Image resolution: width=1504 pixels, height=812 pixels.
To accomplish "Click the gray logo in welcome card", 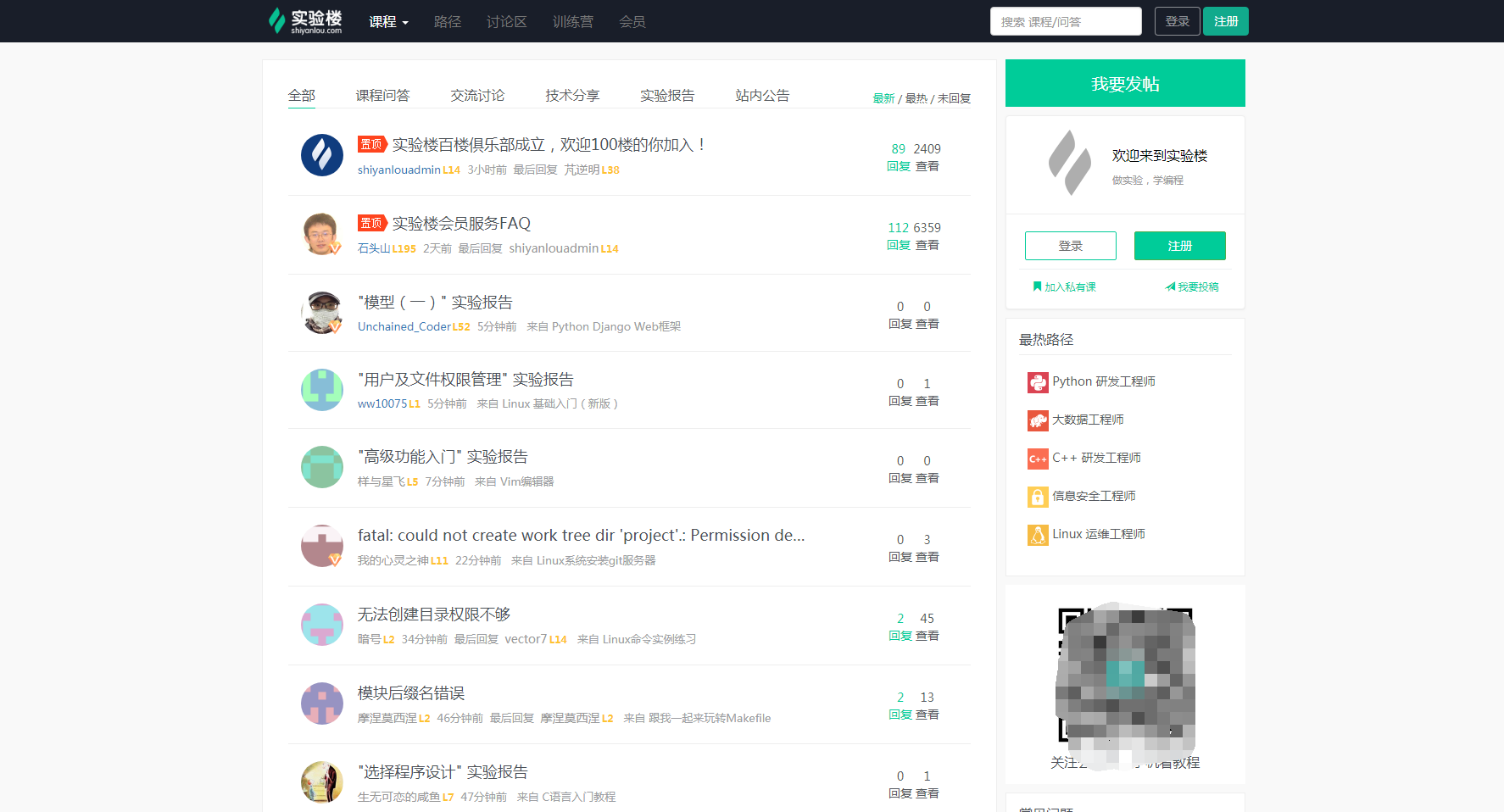I will [1070, 162].
